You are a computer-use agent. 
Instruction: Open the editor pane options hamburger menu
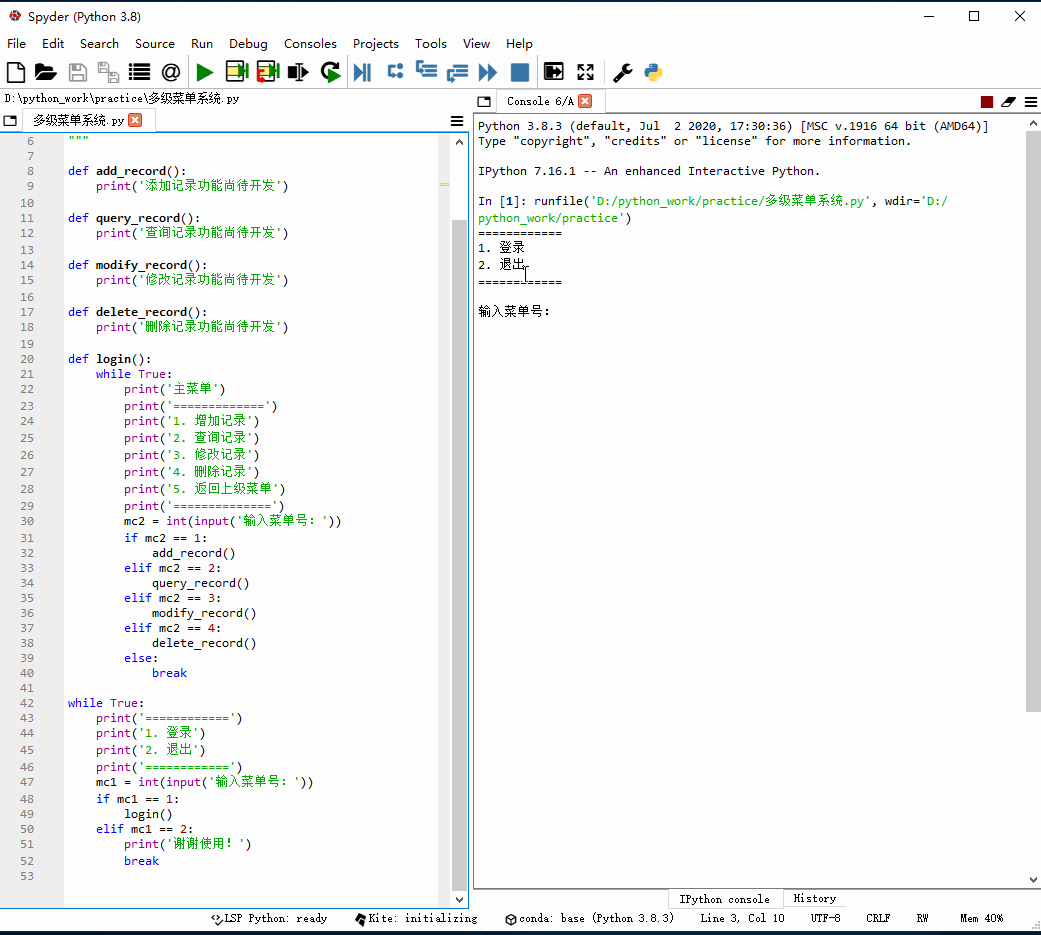coord(457,121)
